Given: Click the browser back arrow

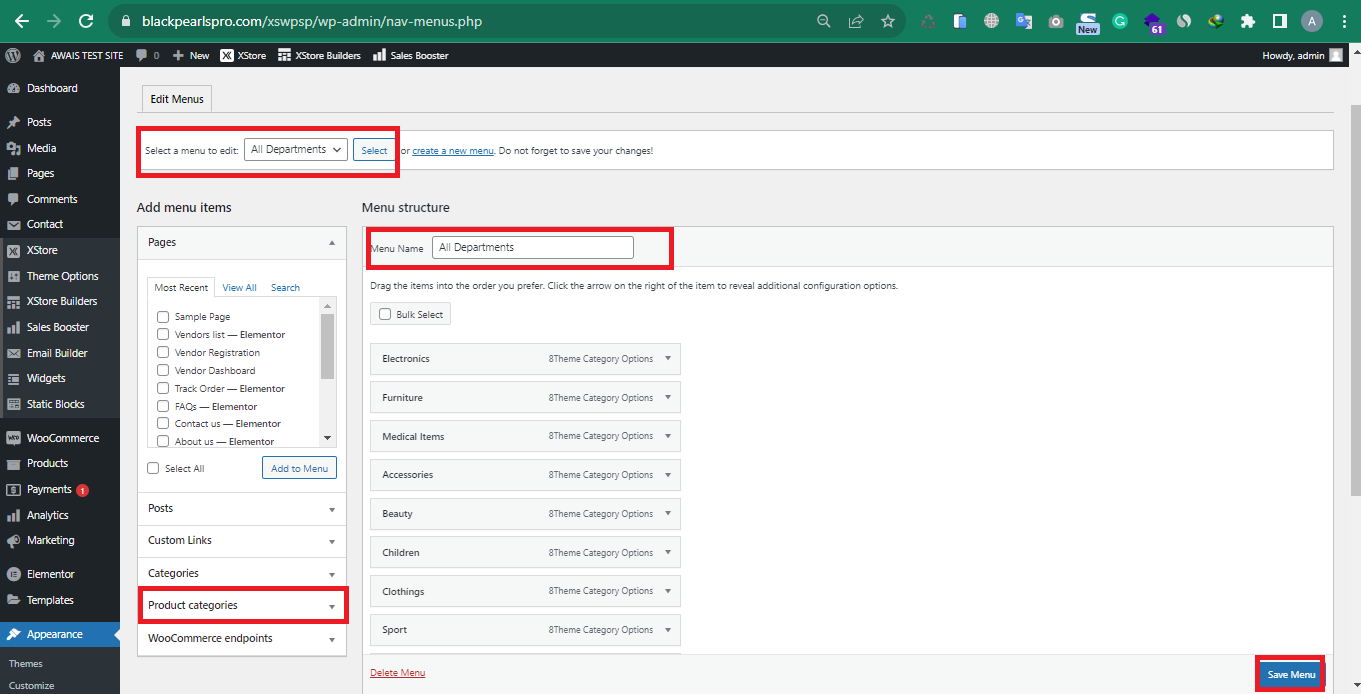Looking at the screenshot, I should click(x=21, y=21).
